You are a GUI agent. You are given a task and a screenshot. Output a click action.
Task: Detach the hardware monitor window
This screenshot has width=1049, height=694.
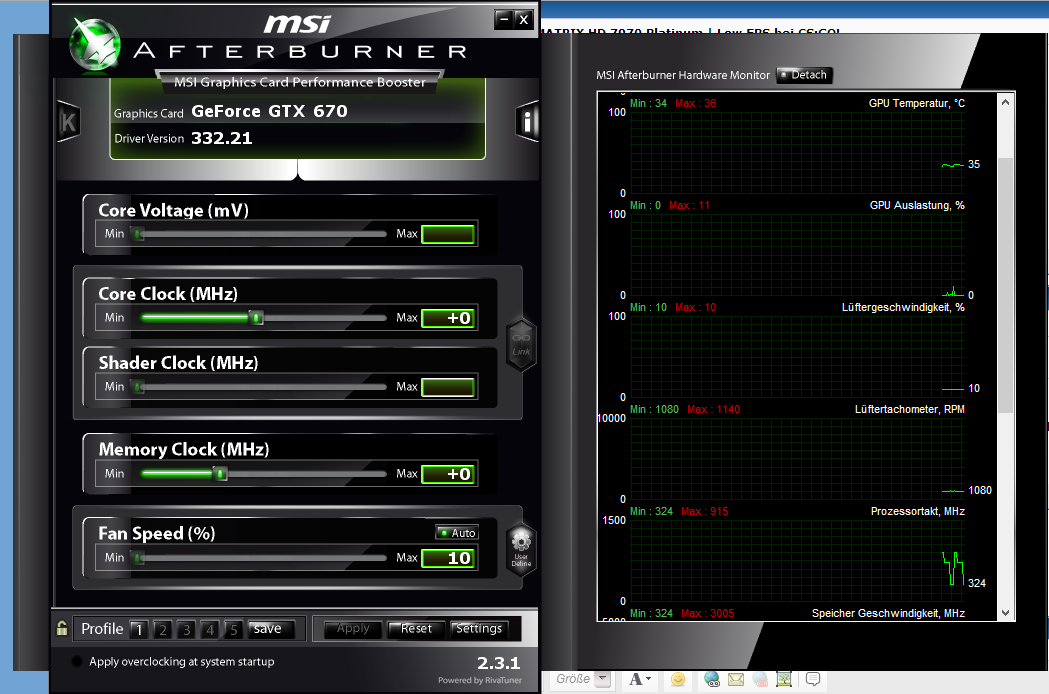point(804,75)
